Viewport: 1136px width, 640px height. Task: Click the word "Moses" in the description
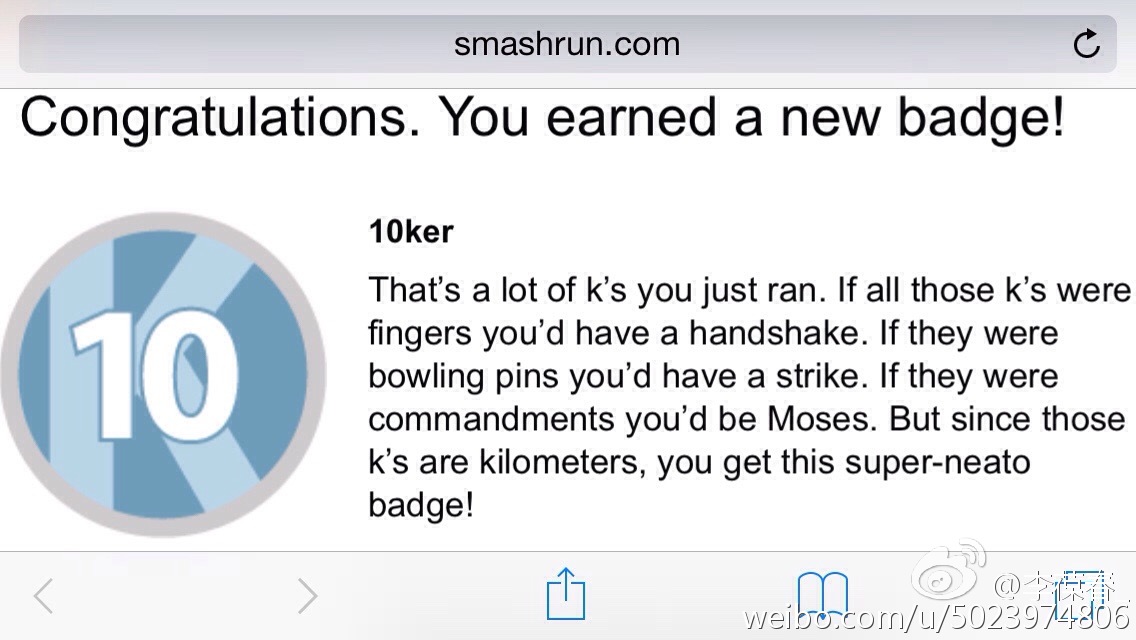point(819,419)
